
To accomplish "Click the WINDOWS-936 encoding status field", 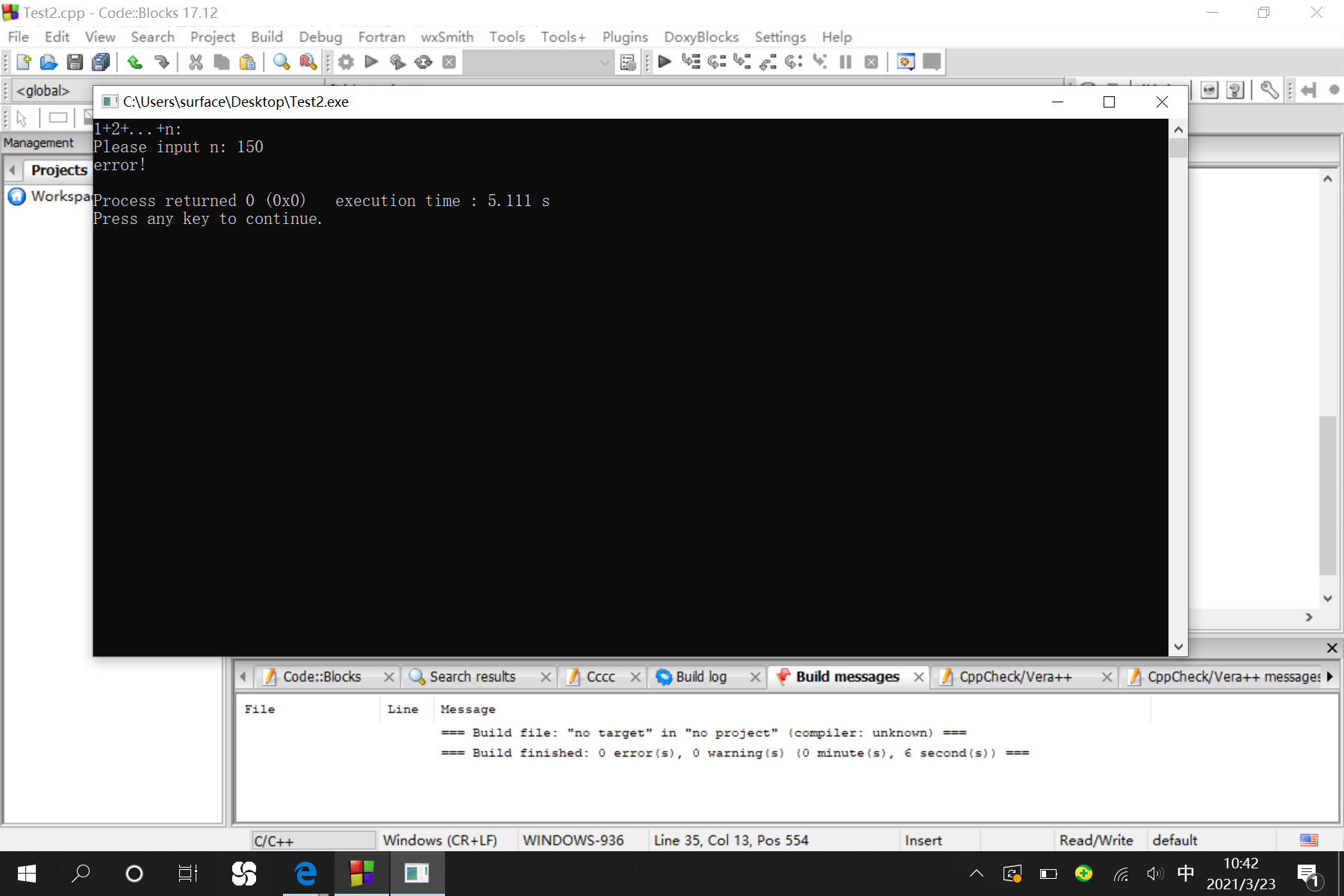I will coord(573,841).
